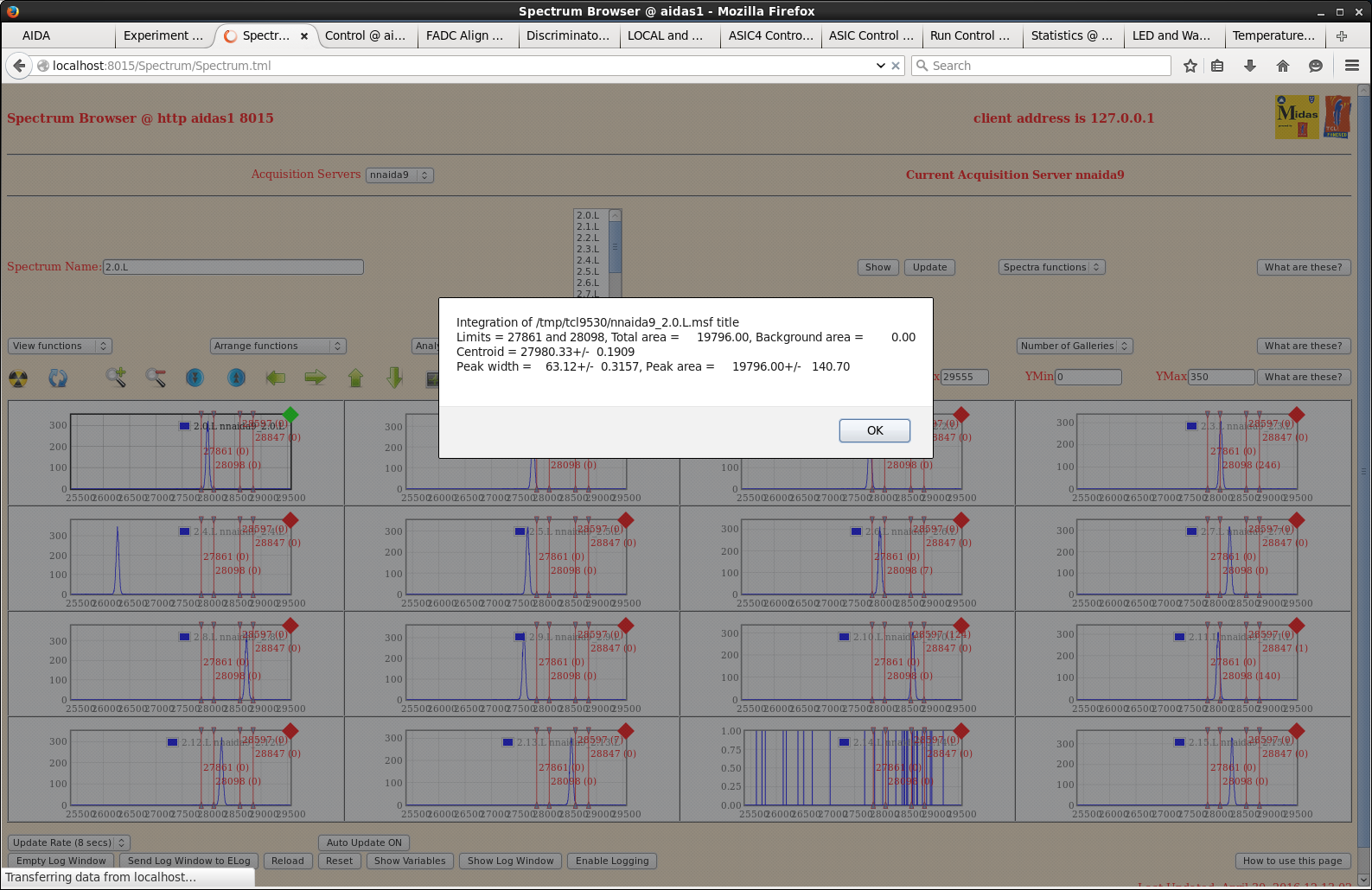Click the zoom out magnifier icon
The image size is (1372, 890).
[x=156, y=378]
